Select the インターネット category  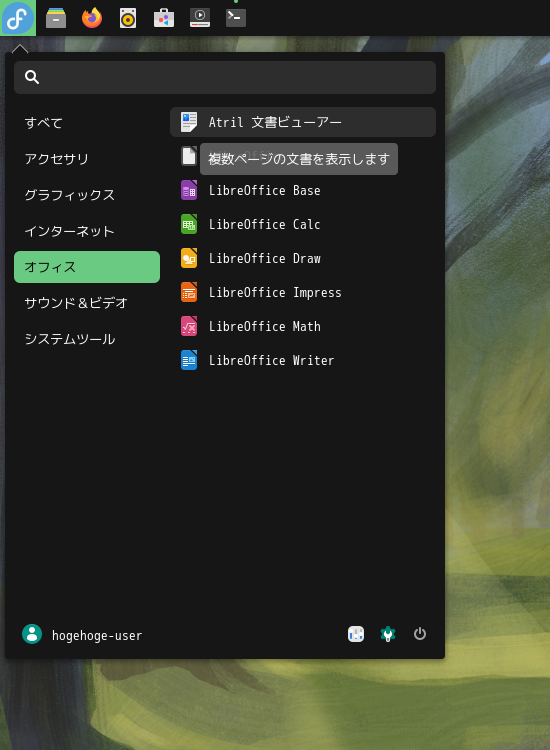point(87,231)
